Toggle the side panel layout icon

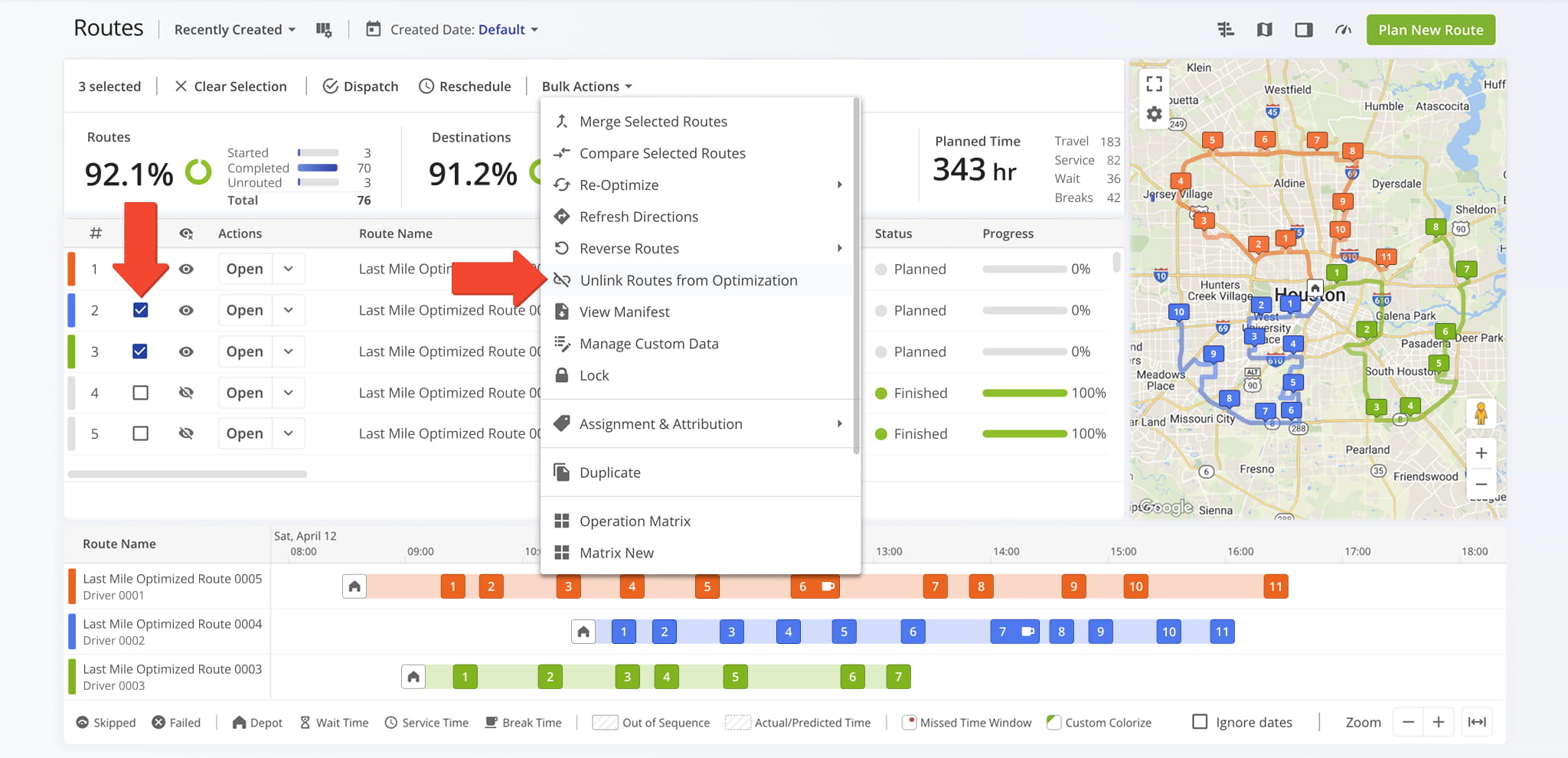pyautogui.click(x=1304, y=30)
